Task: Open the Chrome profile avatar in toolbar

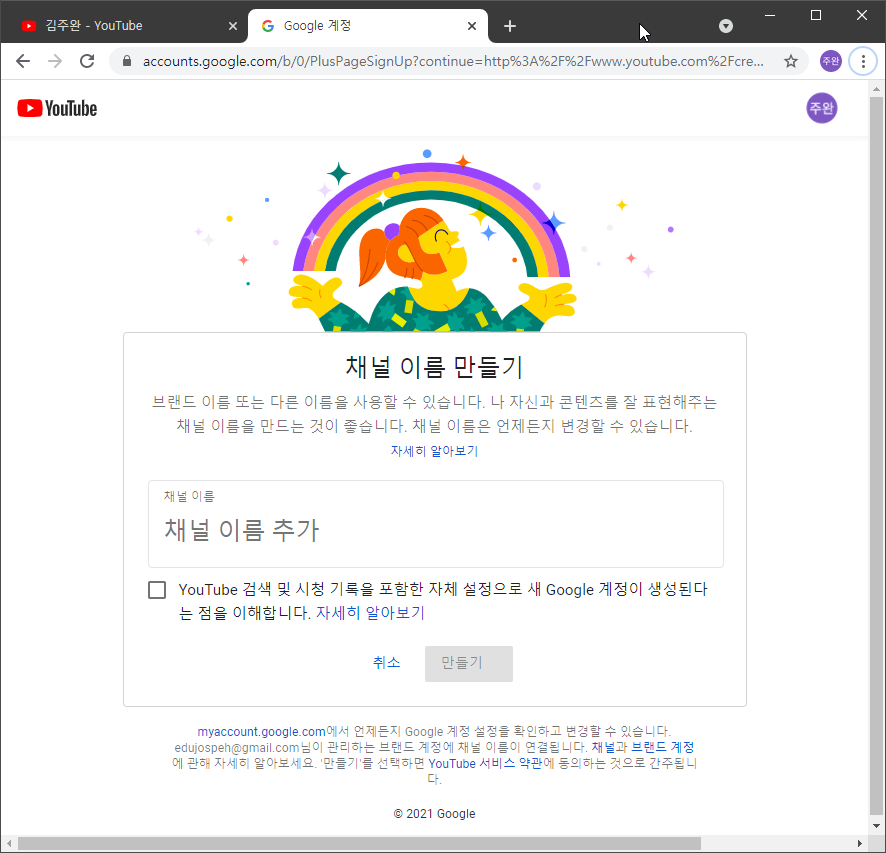Action: (x=831, y=61)
